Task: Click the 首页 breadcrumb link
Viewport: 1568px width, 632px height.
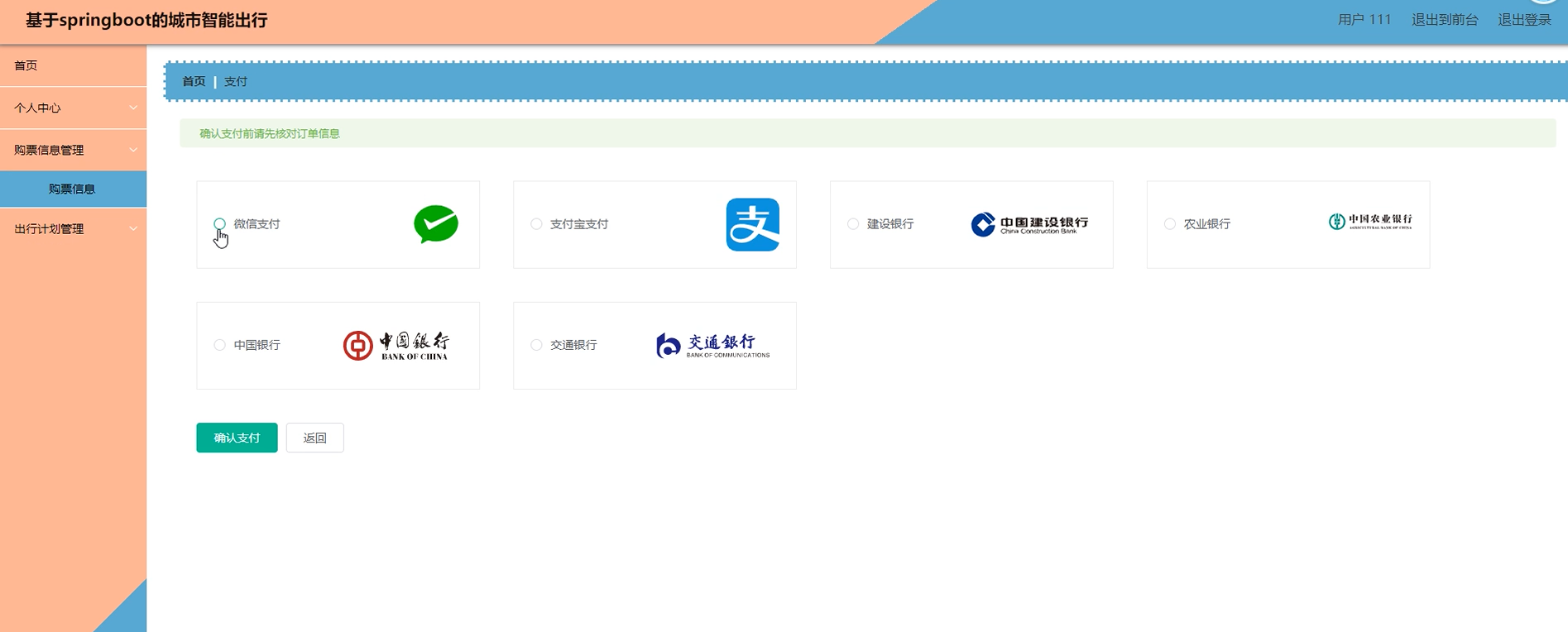Action: click(x=194, y=81)
